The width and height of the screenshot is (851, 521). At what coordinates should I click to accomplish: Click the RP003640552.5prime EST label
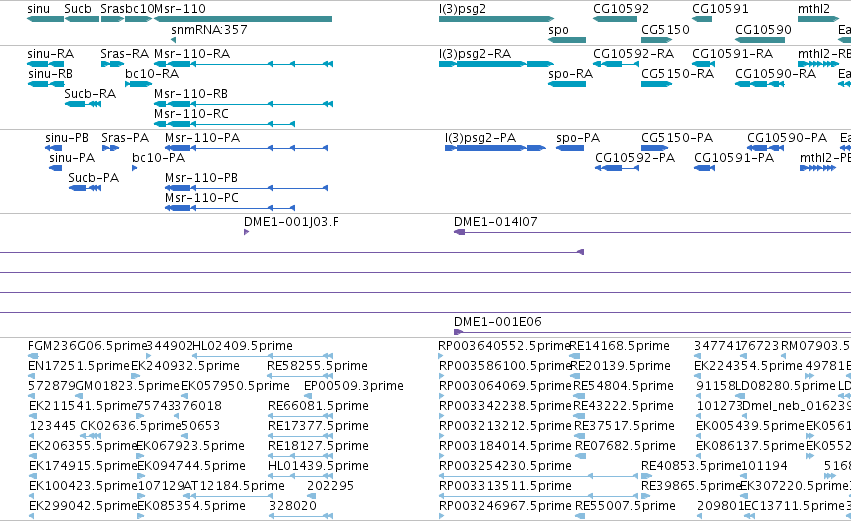504,346
